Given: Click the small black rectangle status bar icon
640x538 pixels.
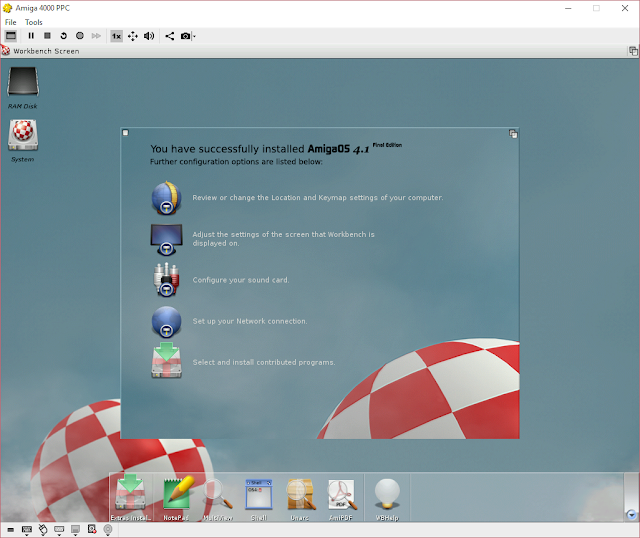Looking at the screenshot, I should tap(11, 530).
